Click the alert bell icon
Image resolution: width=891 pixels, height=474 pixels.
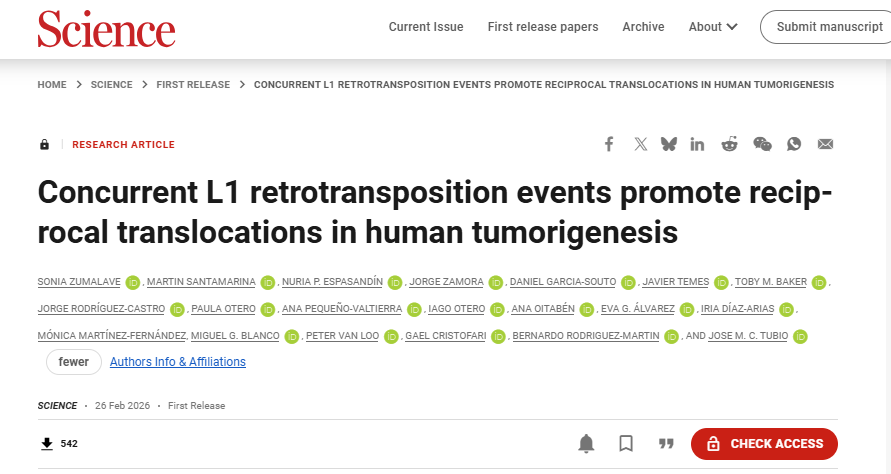click(x=586, y=443)
